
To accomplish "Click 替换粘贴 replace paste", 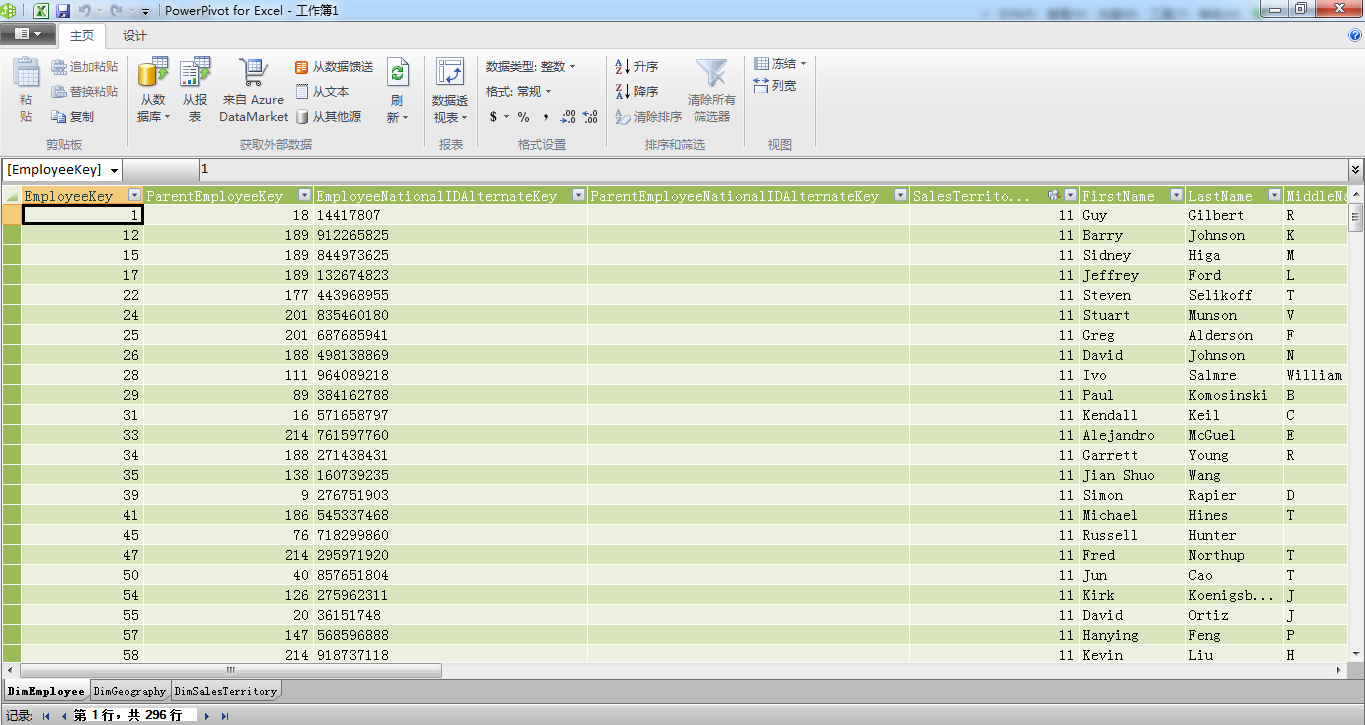I will 84,92.
